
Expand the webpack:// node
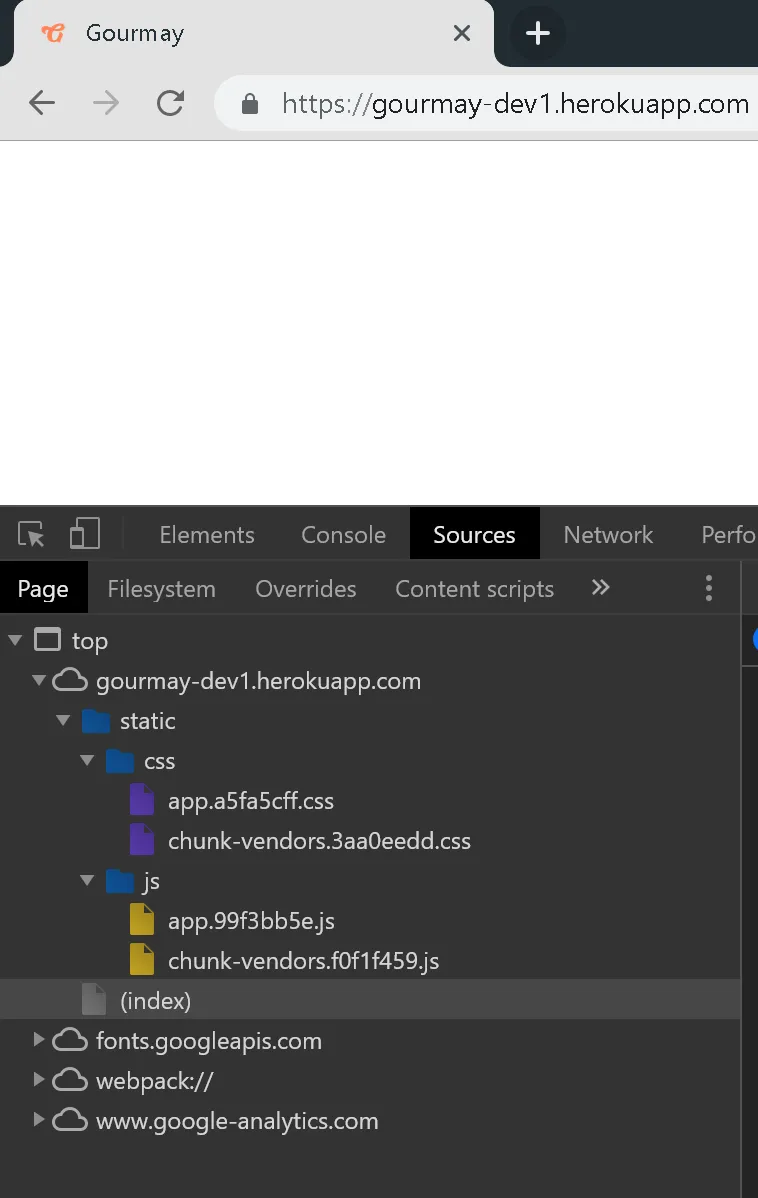(38, 1079)
